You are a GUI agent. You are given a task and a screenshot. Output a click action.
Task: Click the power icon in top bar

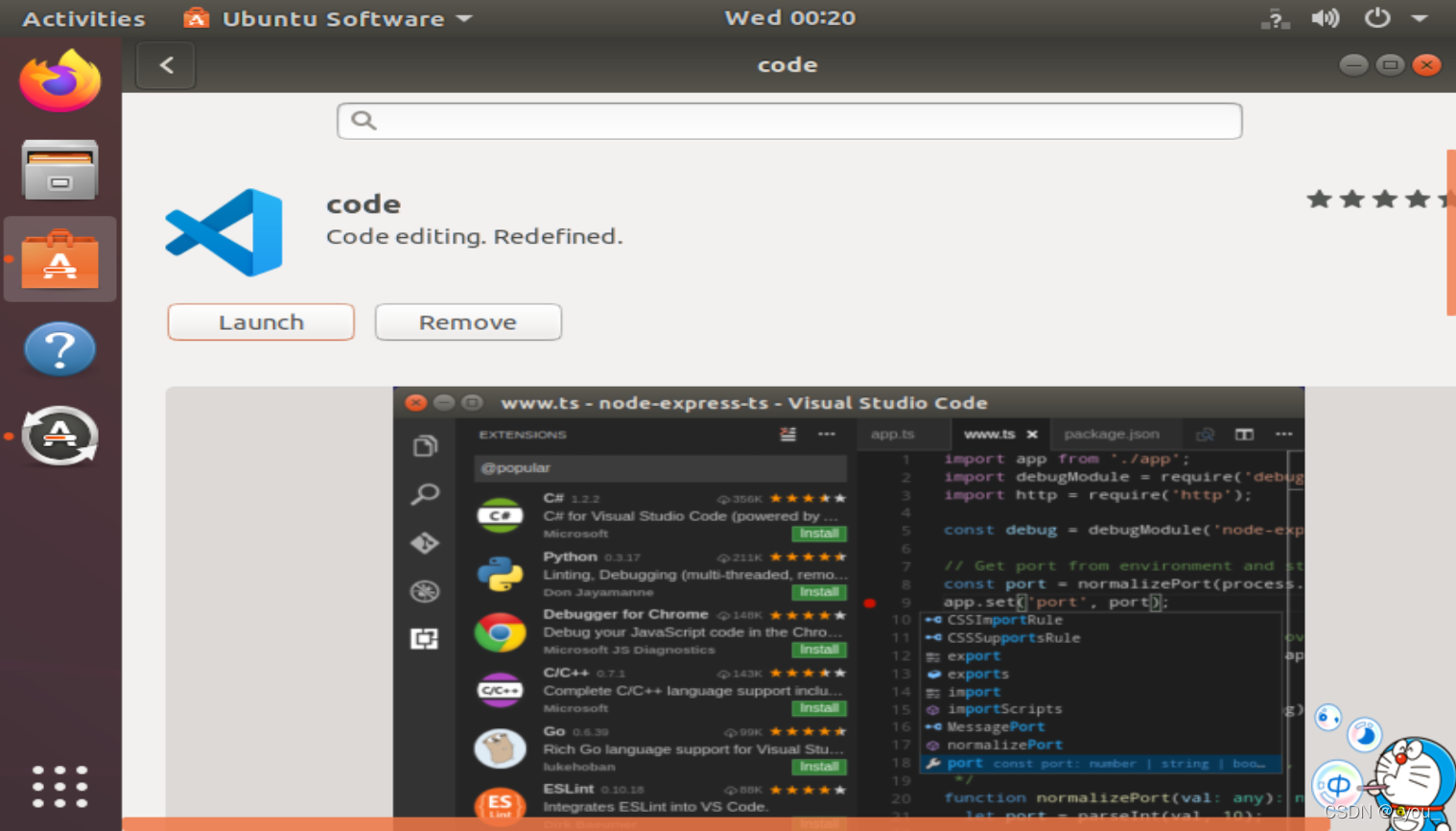coord(1377,17)
